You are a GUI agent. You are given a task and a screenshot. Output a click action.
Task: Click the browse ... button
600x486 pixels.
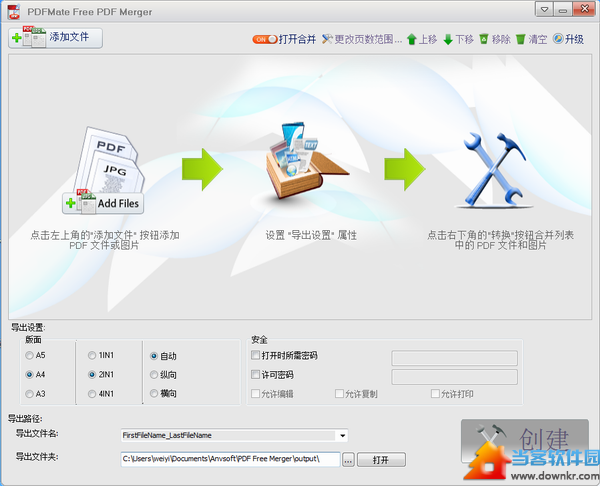348,460
